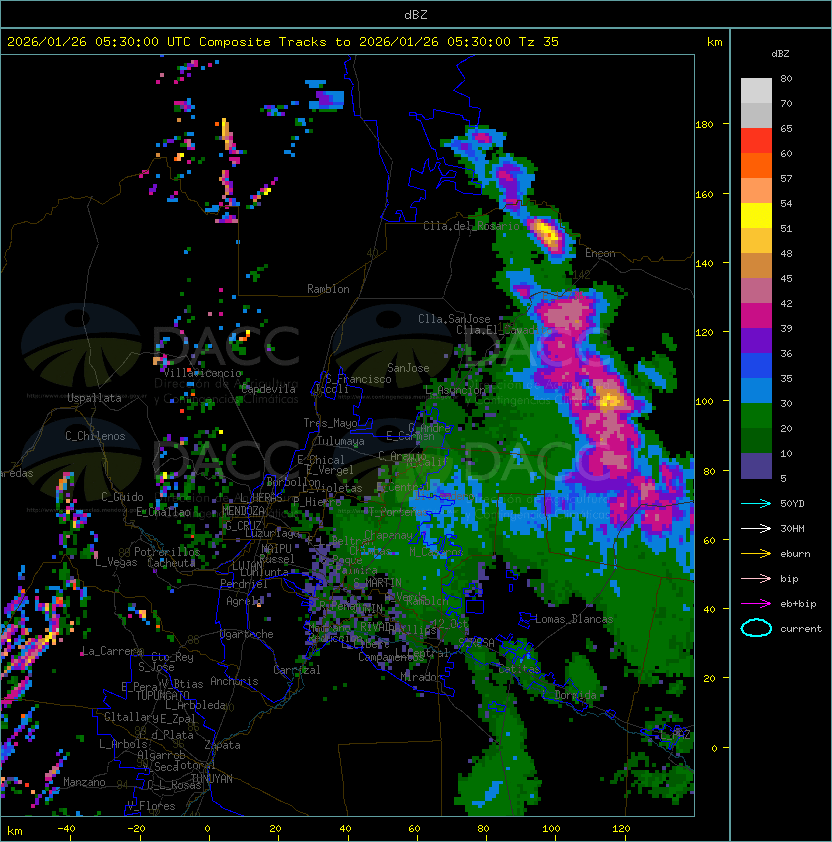
Task: Click the 'Ugarteche' place label
Action: point(247,634)
